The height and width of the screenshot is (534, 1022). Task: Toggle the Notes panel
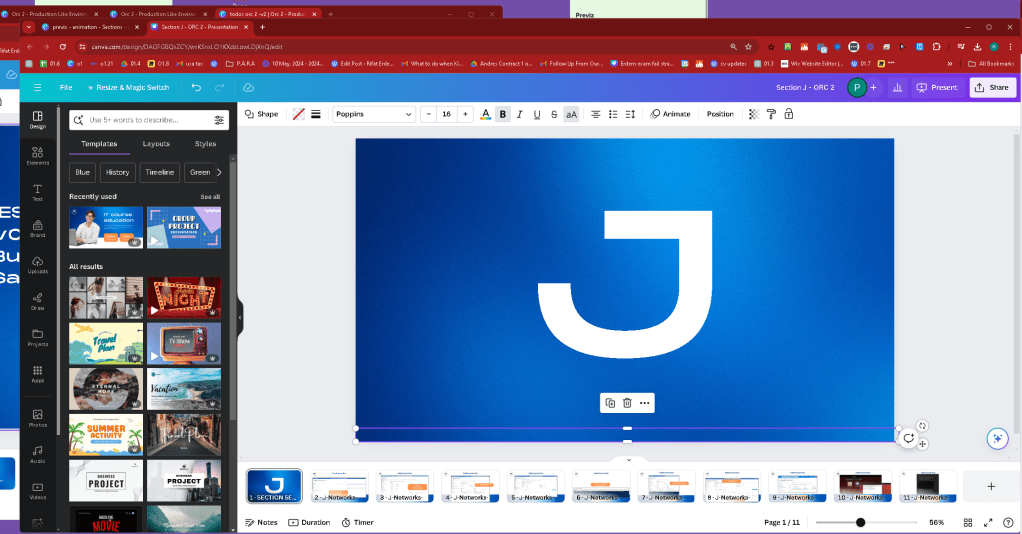[261, 522]
